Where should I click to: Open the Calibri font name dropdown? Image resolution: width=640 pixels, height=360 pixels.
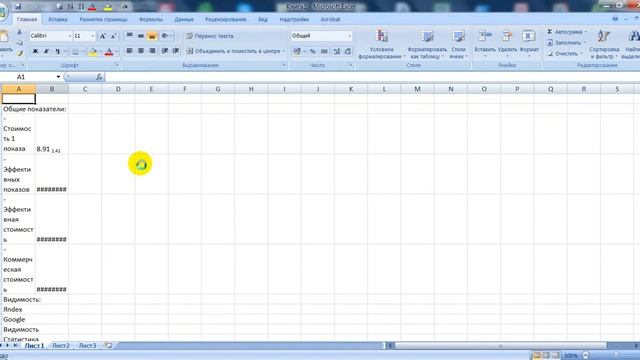pyautogui.click(x=69, y=36)
